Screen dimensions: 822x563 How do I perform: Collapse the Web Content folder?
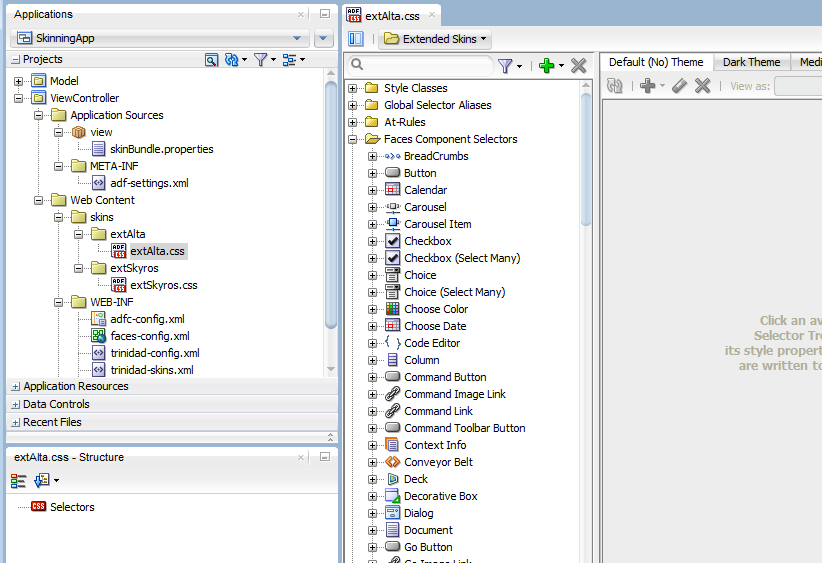38,200
